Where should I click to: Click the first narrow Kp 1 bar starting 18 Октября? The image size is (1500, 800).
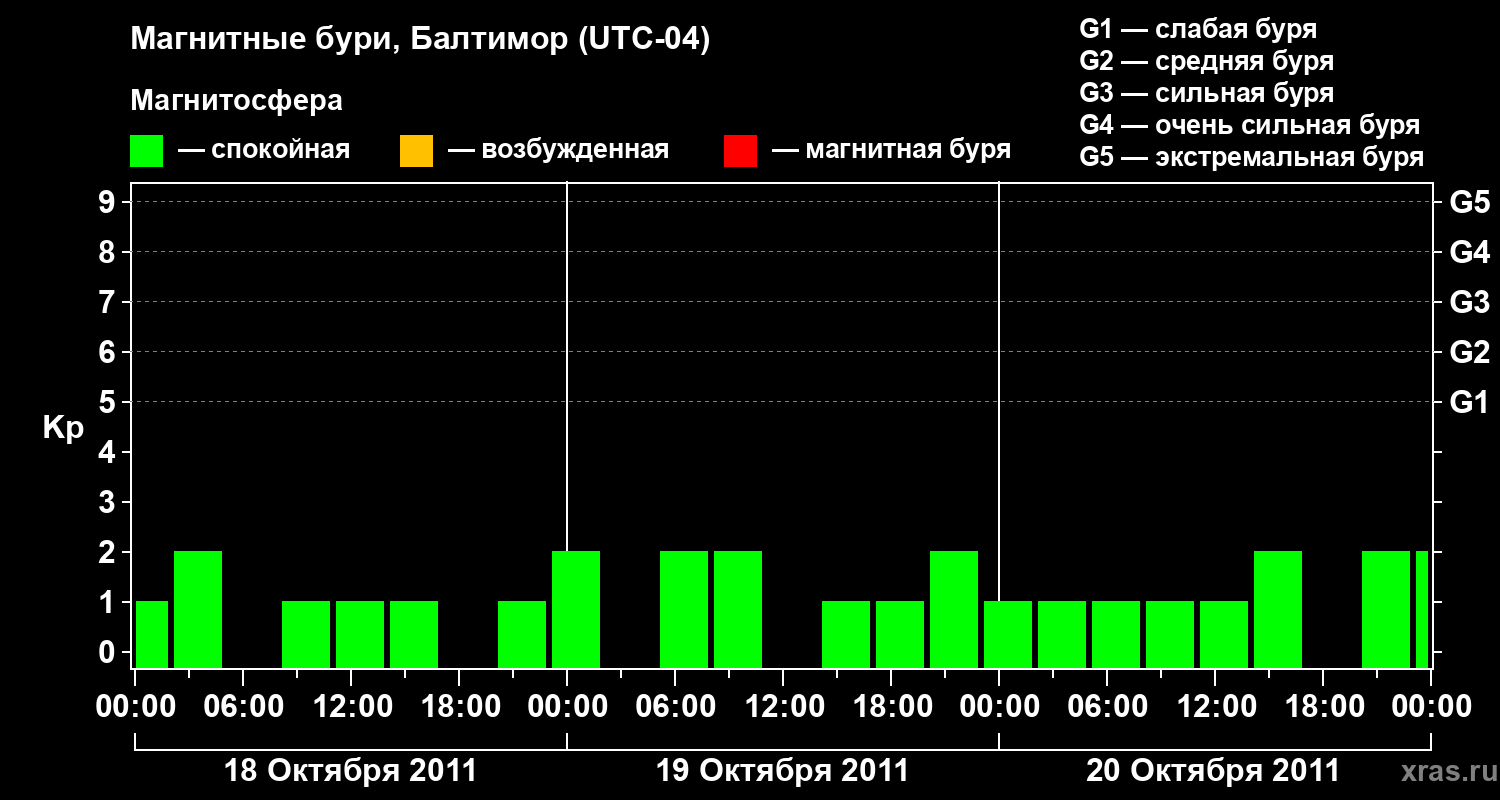pos(152,634)
